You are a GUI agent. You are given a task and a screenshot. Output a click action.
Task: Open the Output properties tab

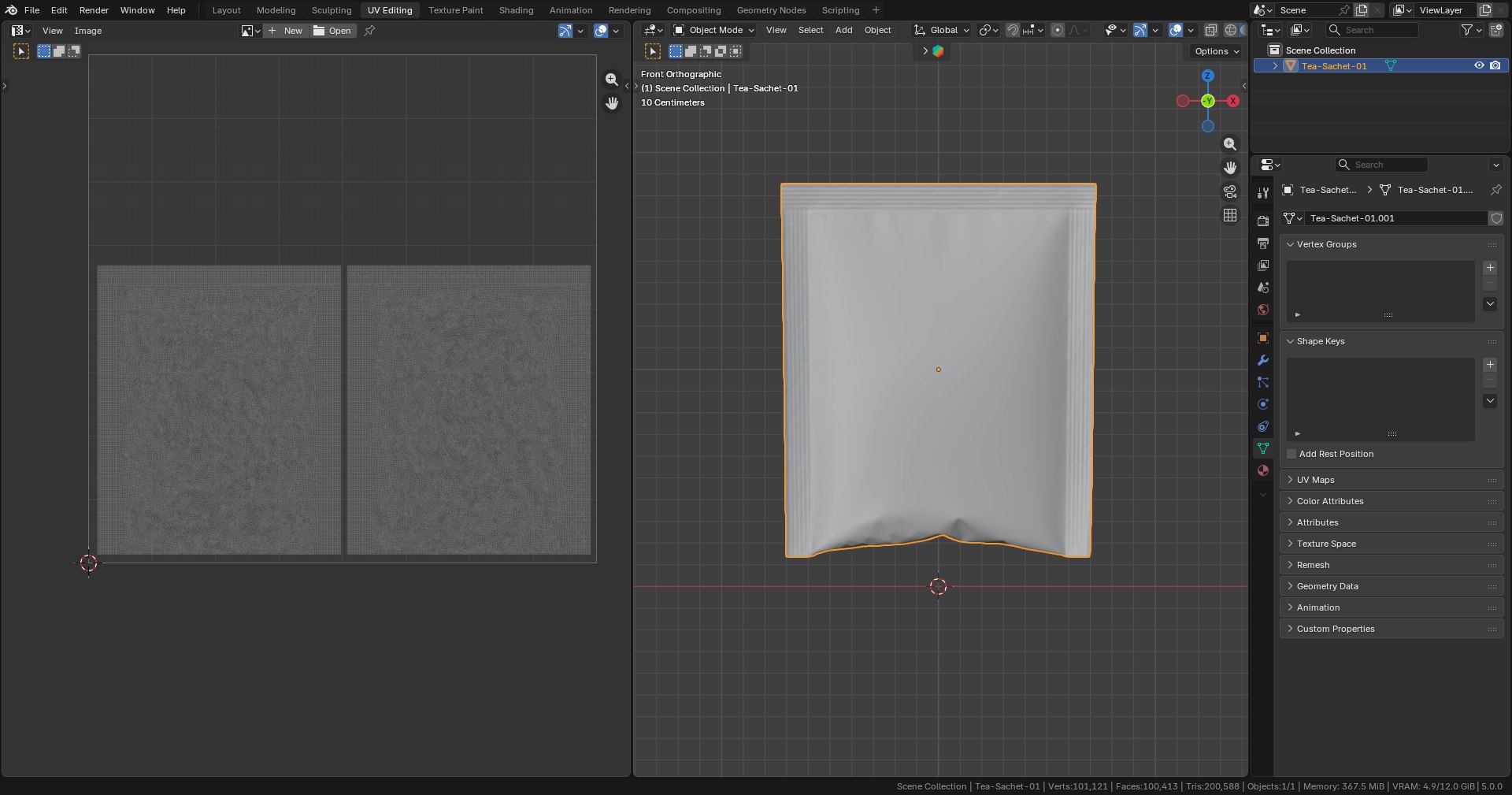pos(1263,243)
